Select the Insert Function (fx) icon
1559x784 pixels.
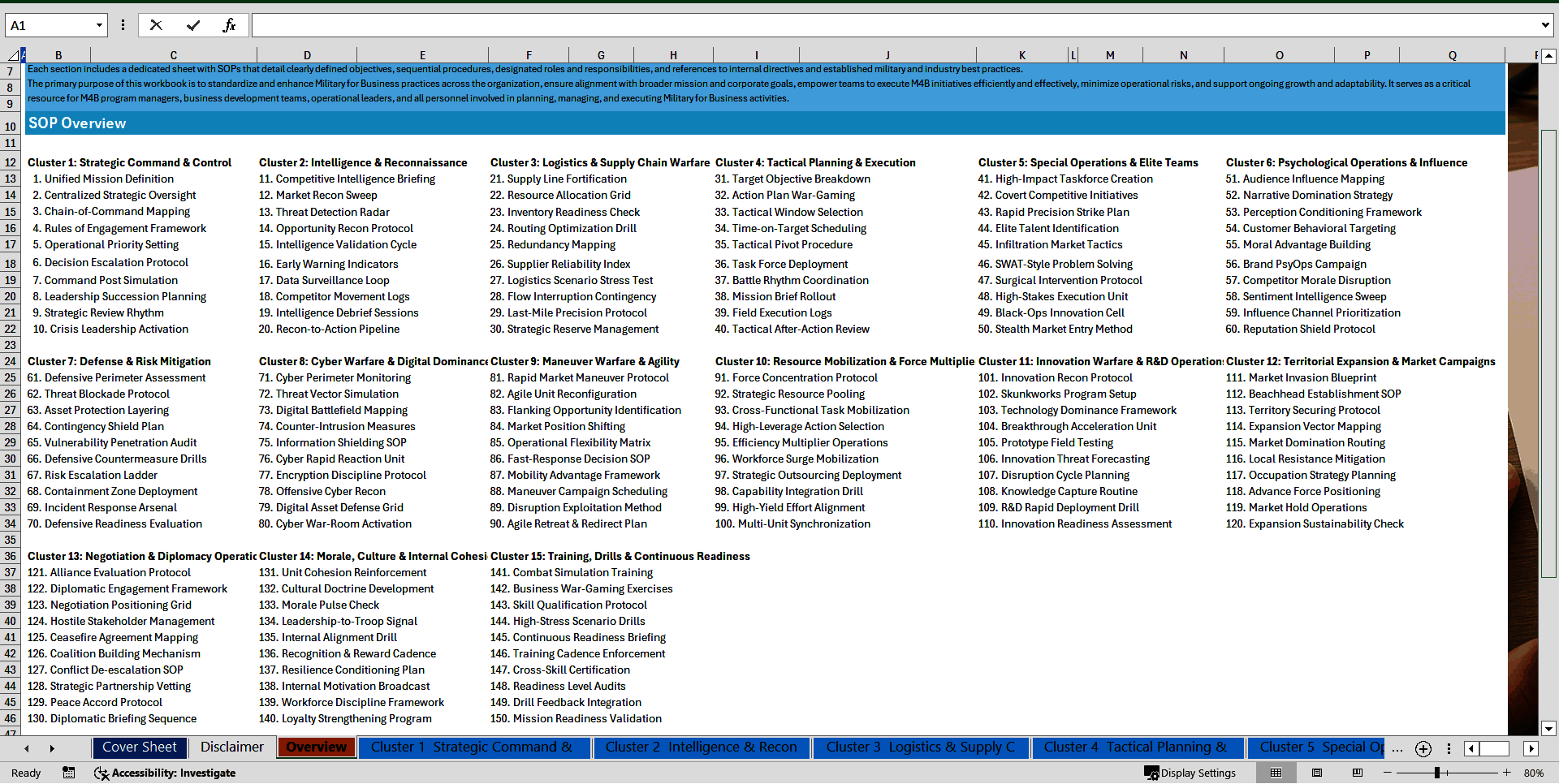click(230, 24)
